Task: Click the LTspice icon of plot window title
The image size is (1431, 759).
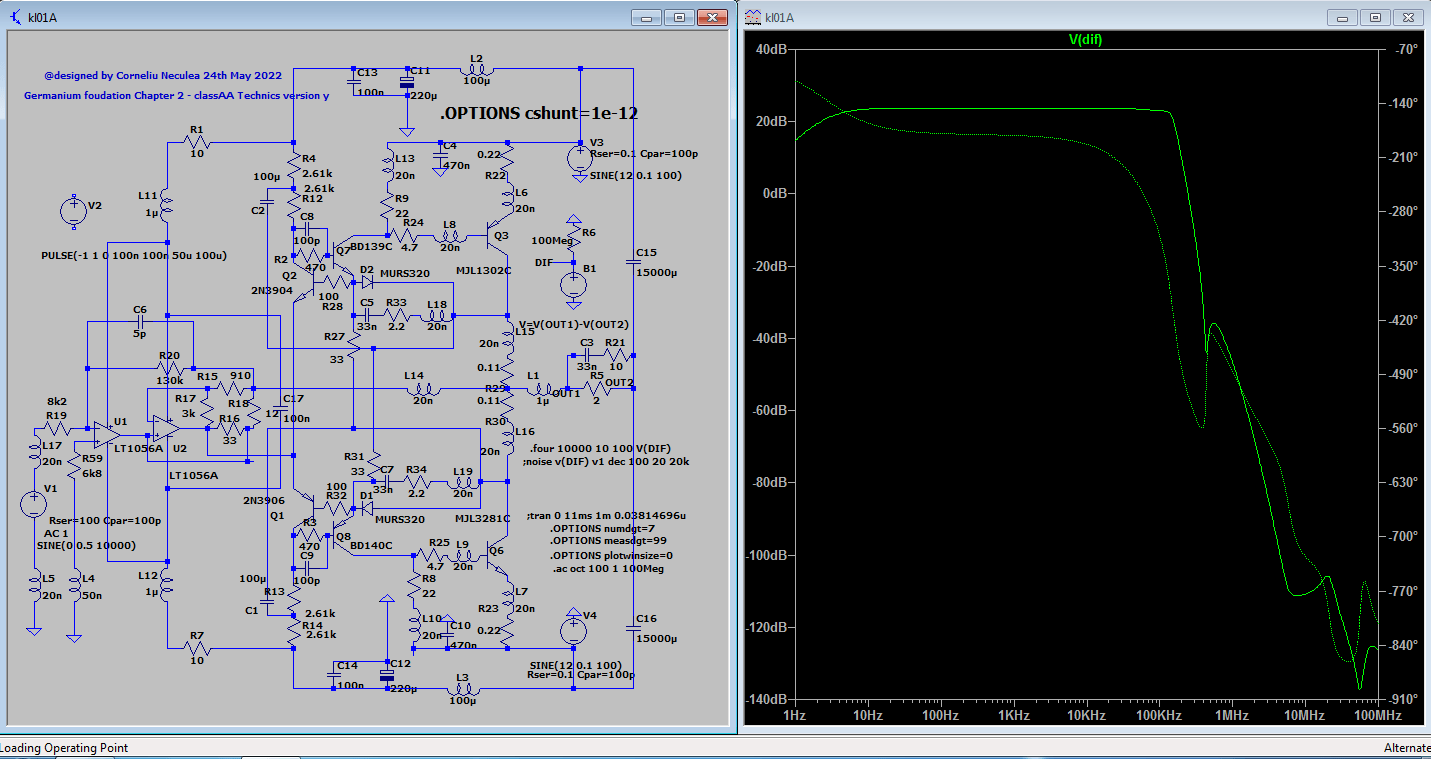Action: click(x=752, y=17)
